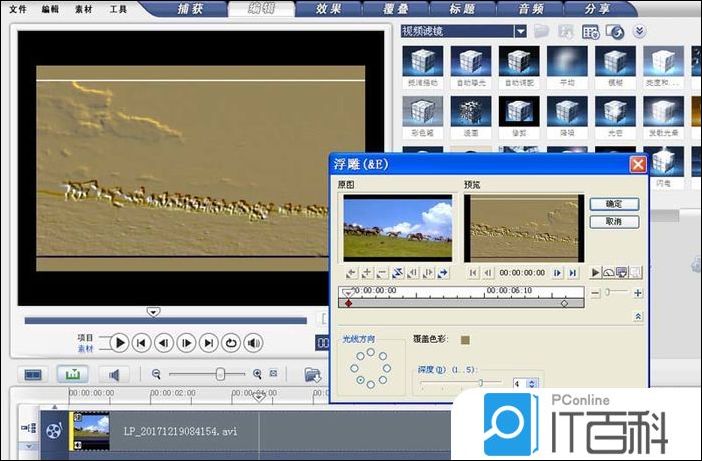
Task: Click the 覆盖色彩 color swatch
Action: [464, 341]
